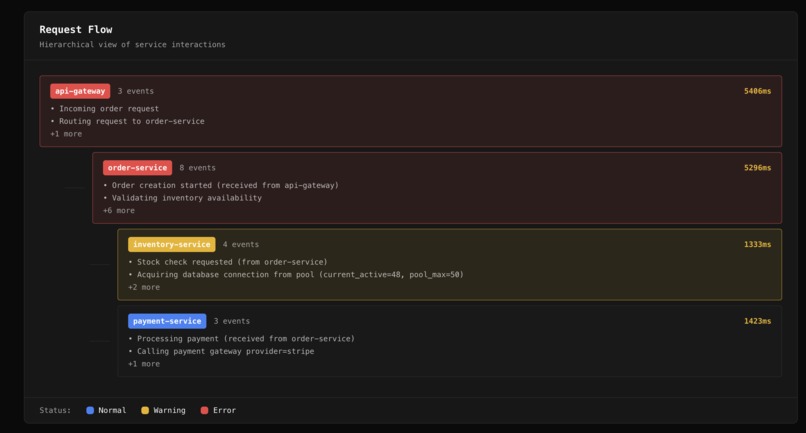This screenshot has height=433, width=806.
Task: Expand '+6 more' under order-service
Action: pyautogui.click(x=119, y=210)
